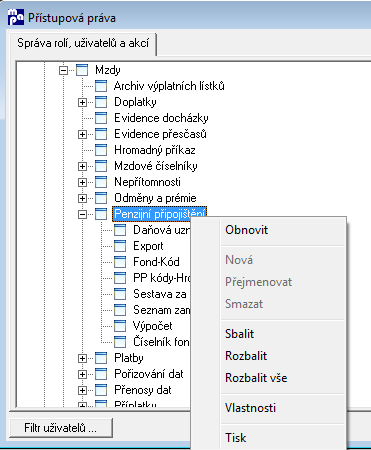This screenshot has width=371, height=450.
Task: Open the Filtr uživatelů dialog
Action: coord(61,428)
